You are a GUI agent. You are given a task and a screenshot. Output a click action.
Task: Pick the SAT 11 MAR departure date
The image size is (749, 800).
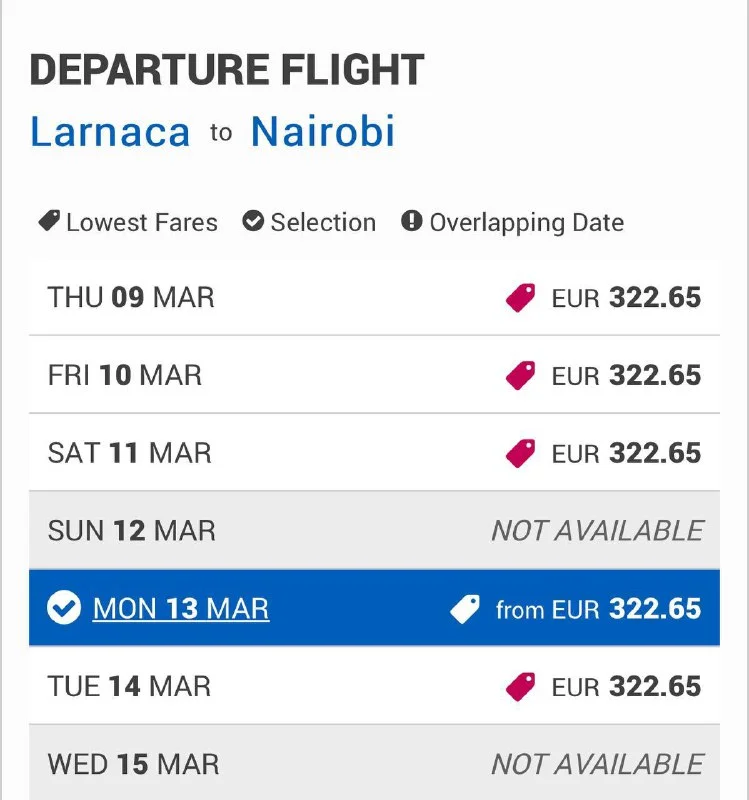tap(130, 454)
